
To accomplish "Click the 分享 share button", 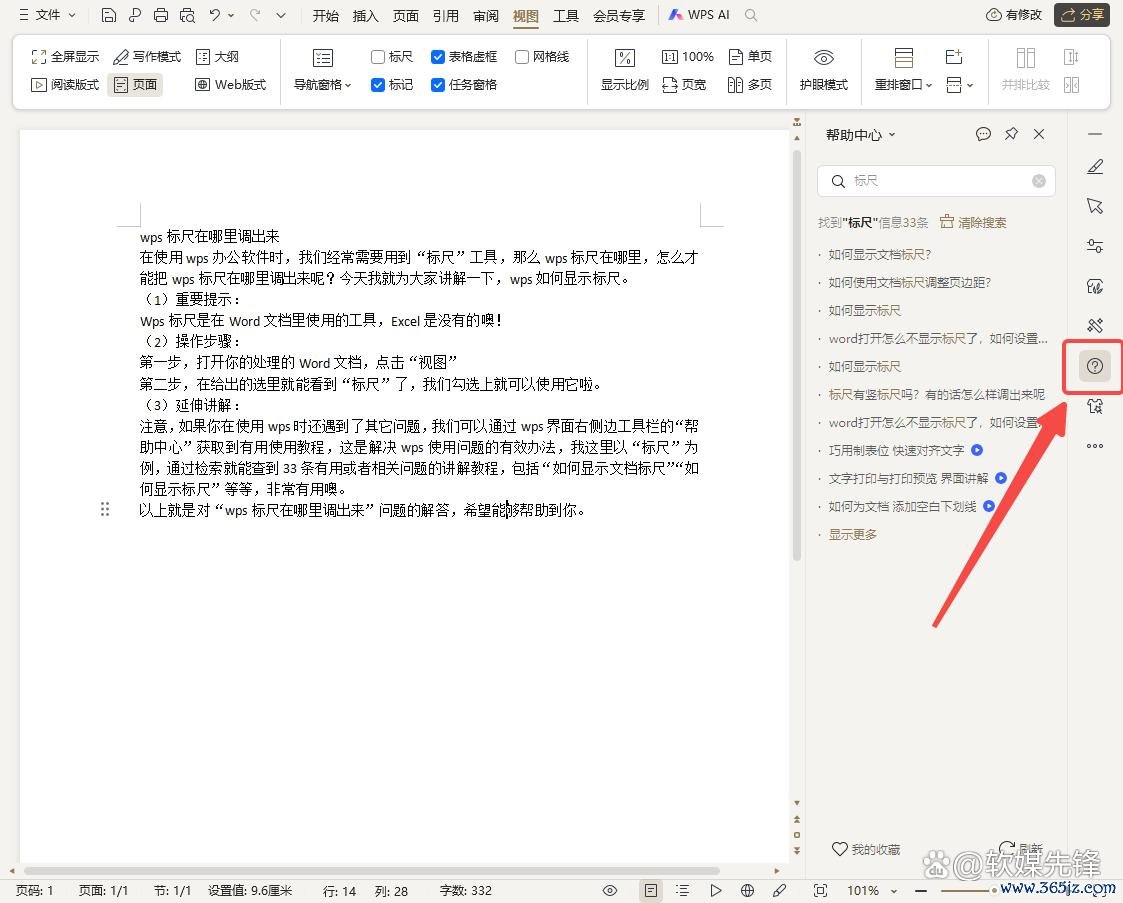I will tap(1082, 14).
